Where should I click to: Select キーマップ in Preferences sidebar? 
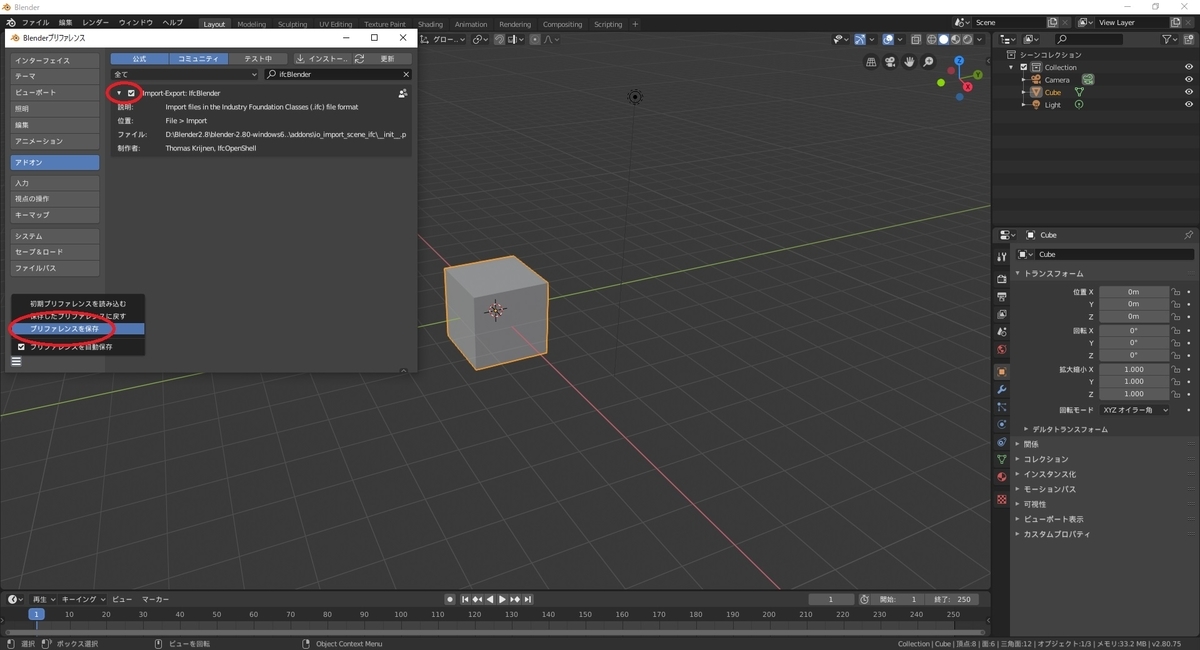(x=55, y=215)
